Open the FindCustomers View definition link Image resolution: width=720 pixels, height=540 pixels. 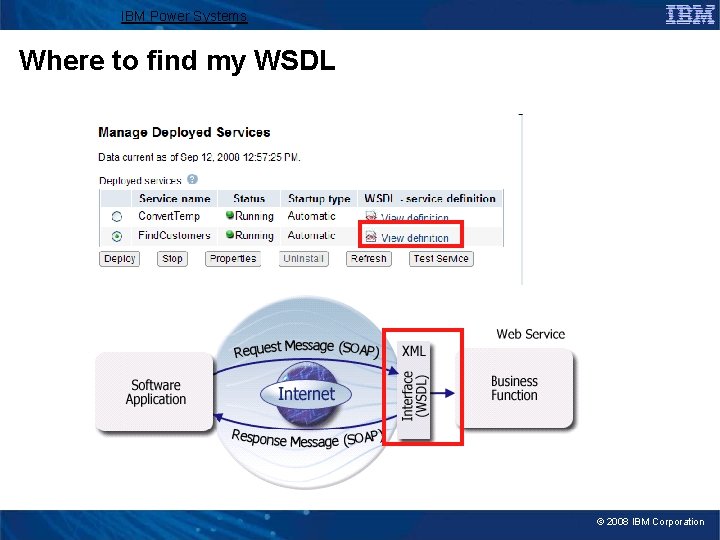pos(415,238)
